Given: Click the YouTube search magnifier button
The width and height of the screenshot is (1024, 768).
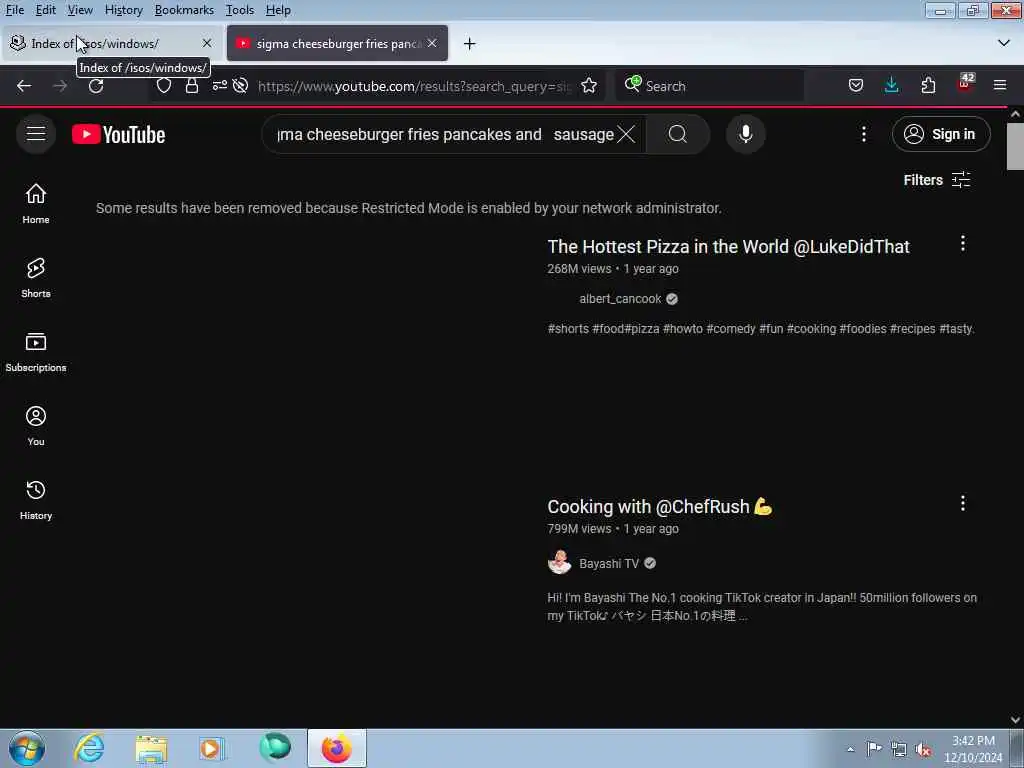Looking at the screenshot, I should (678, 135).
